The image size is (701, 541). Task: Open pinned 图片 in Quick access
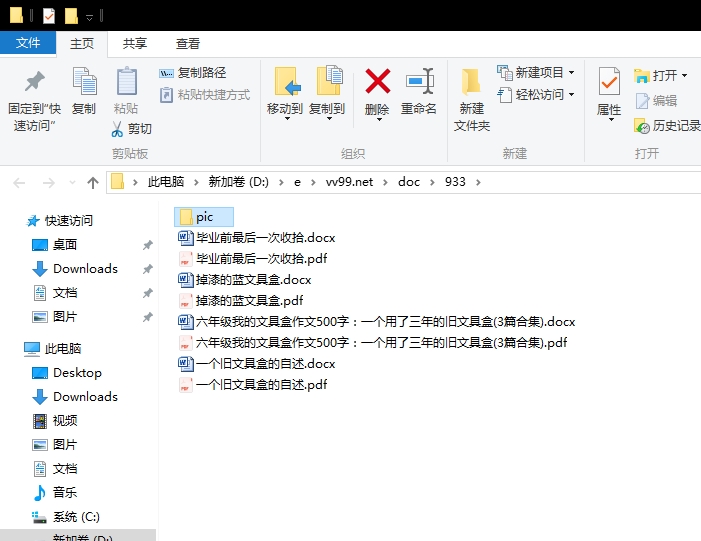pos(55,317)
